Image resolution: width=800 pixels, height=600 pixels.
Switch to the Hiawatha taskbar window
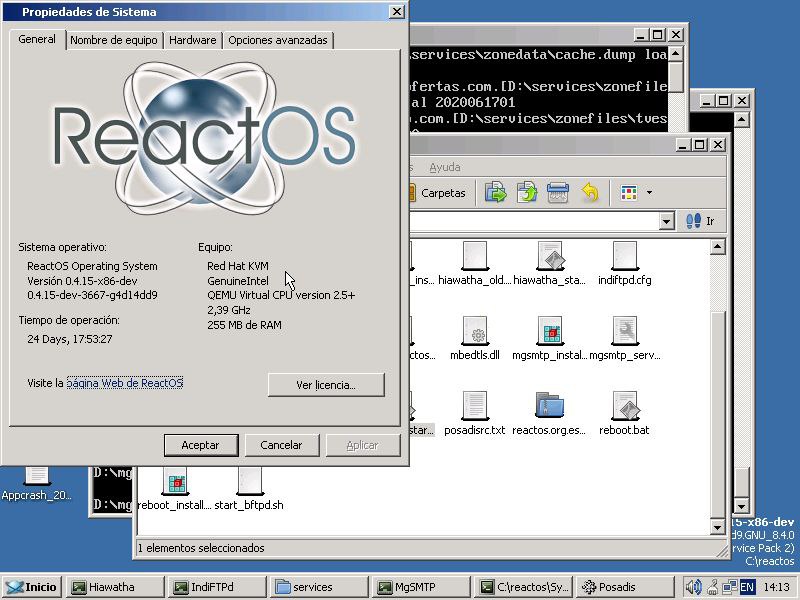pos(115,587)
